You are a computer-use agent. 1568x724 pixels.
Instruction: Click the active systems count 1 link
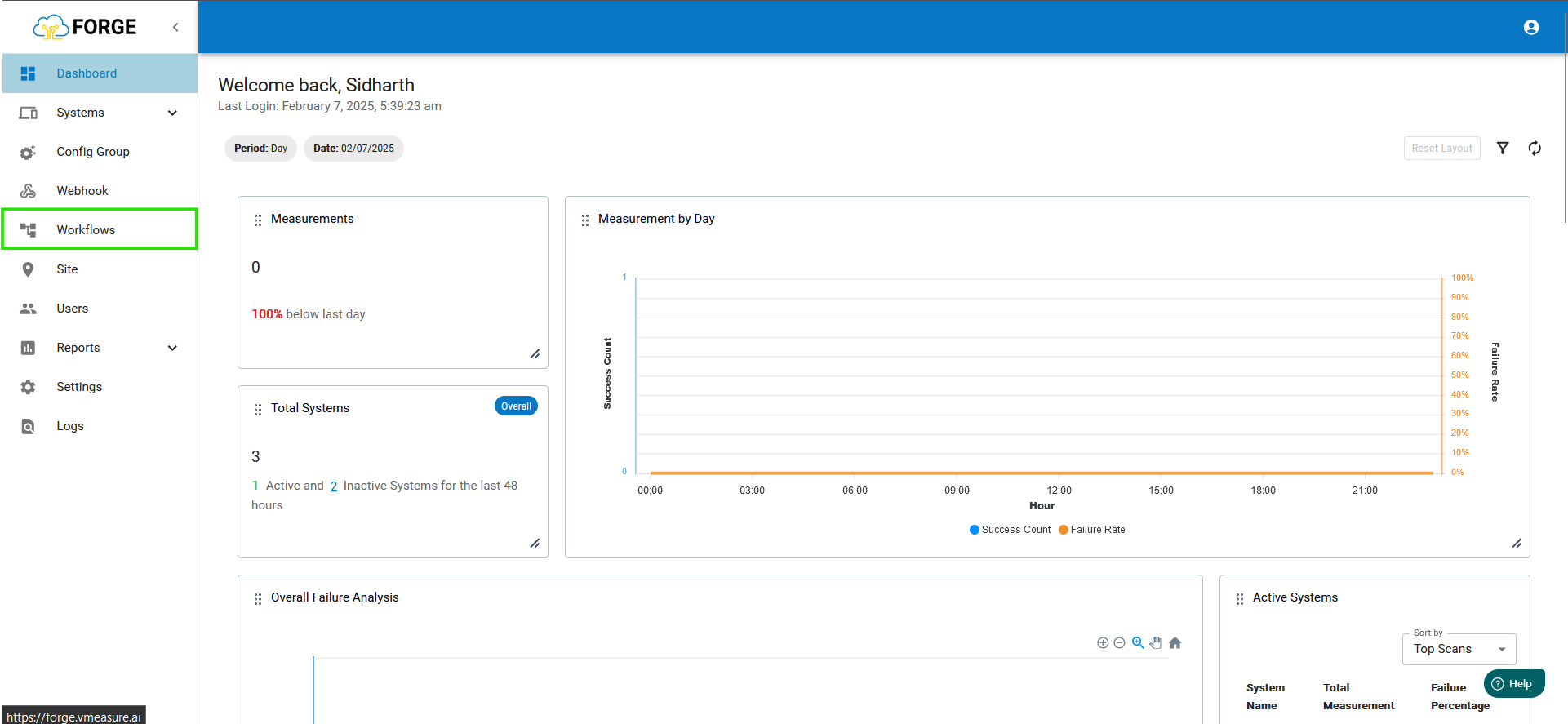255,486
